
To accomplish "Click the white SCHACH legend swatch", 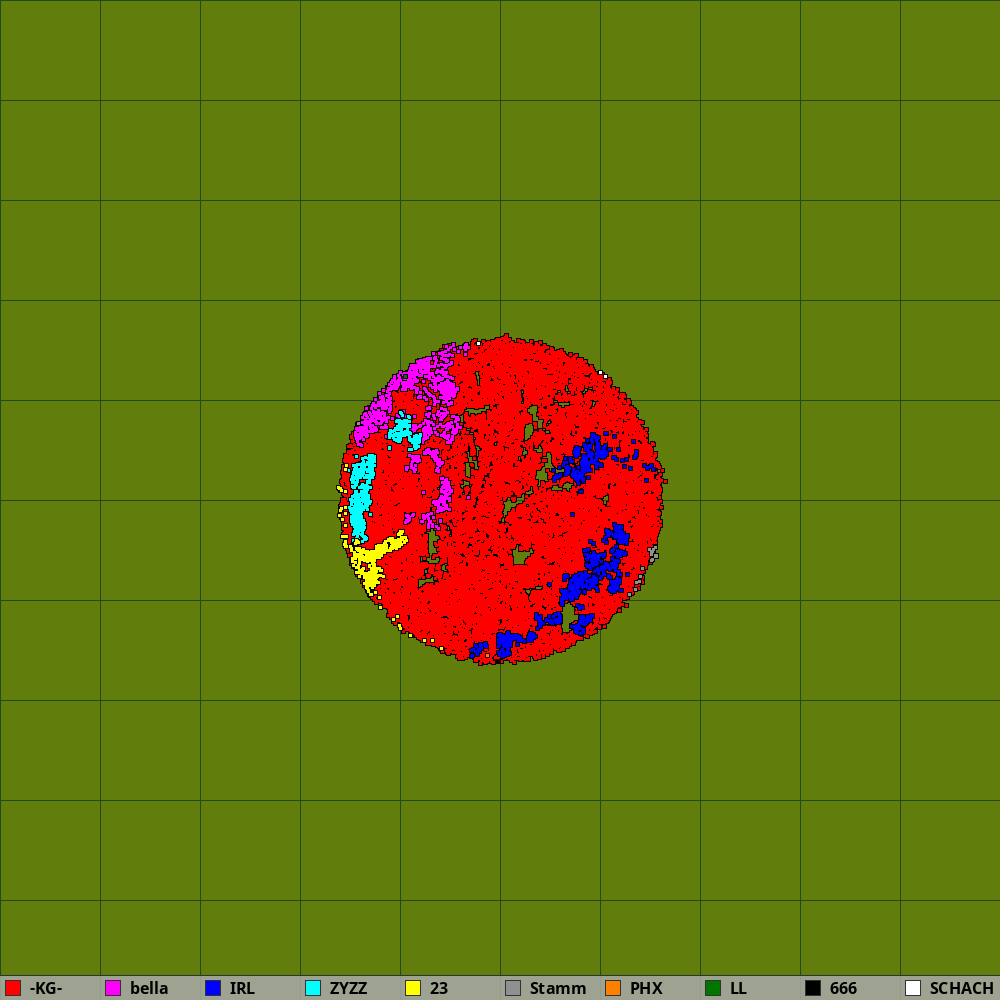I will coord(913,988).
